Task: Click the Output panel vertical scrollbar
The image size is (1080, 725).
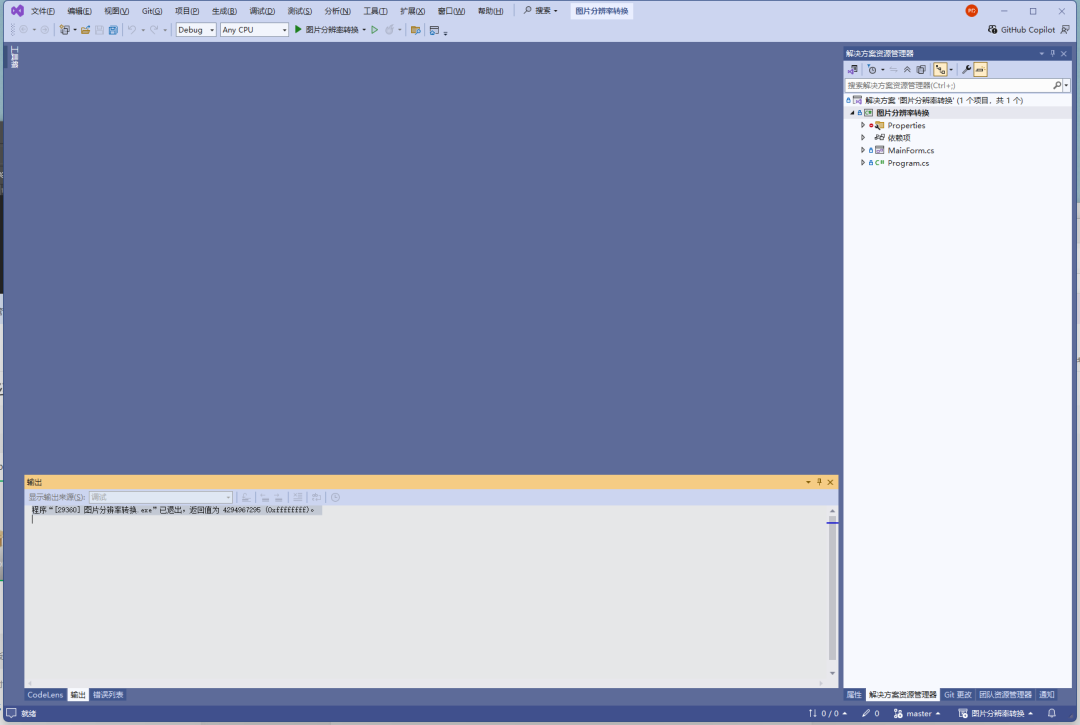Action: (832, 592)
